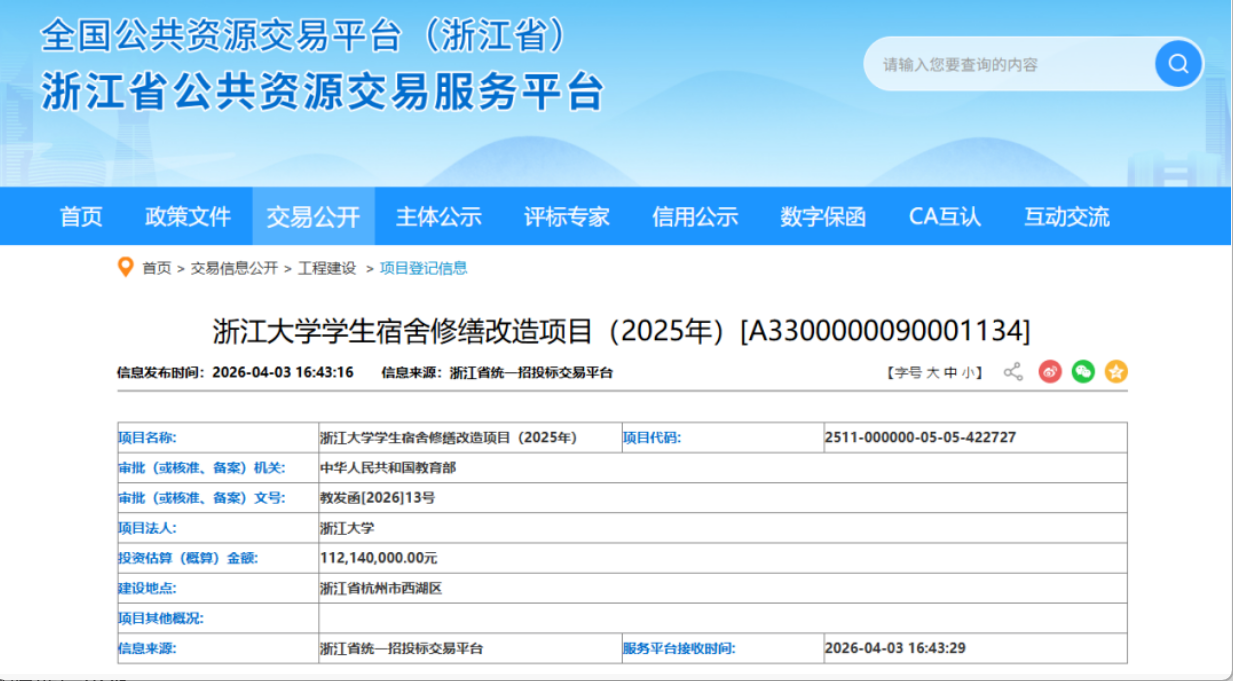Click the CA互认 navigation item
This screenshot has height=681, width=1233.
click(945, 217)
